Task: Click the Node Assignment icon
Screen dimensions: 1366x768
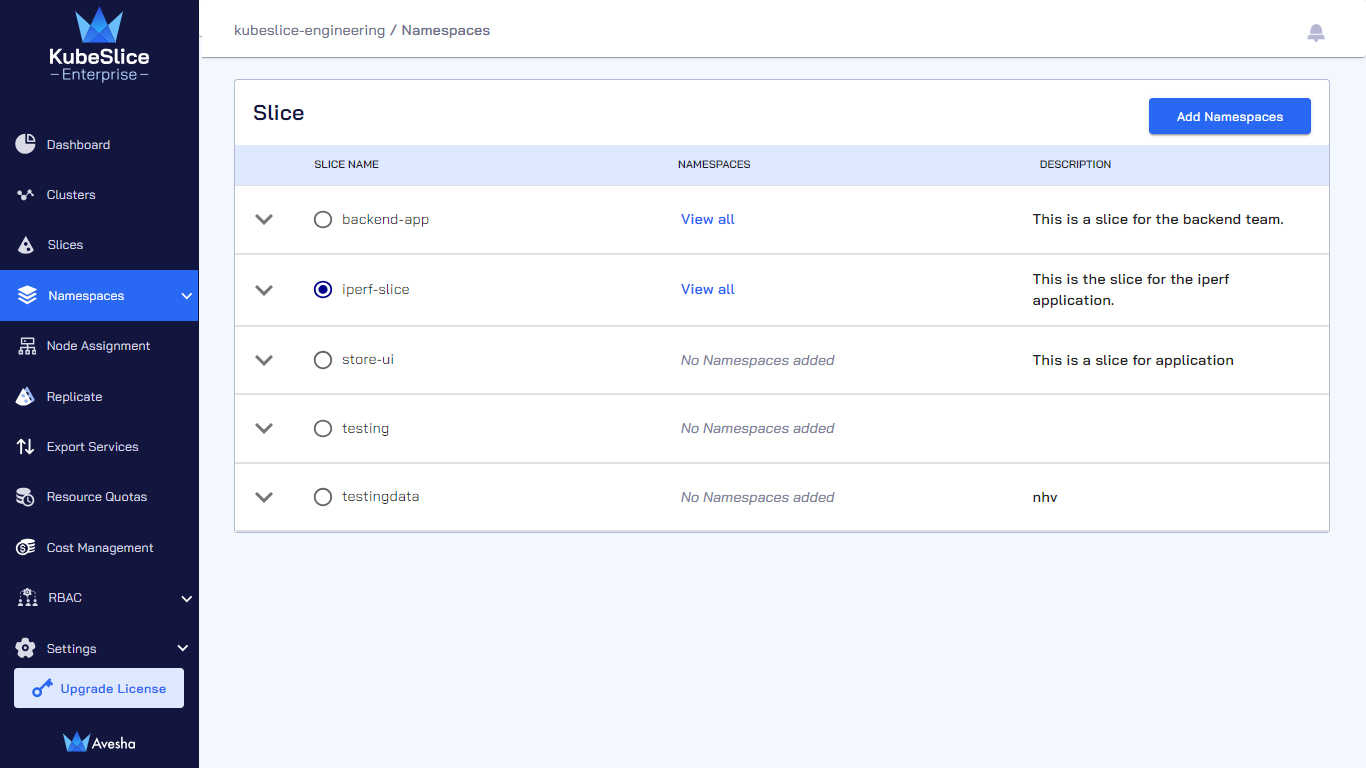Action: 27,346
